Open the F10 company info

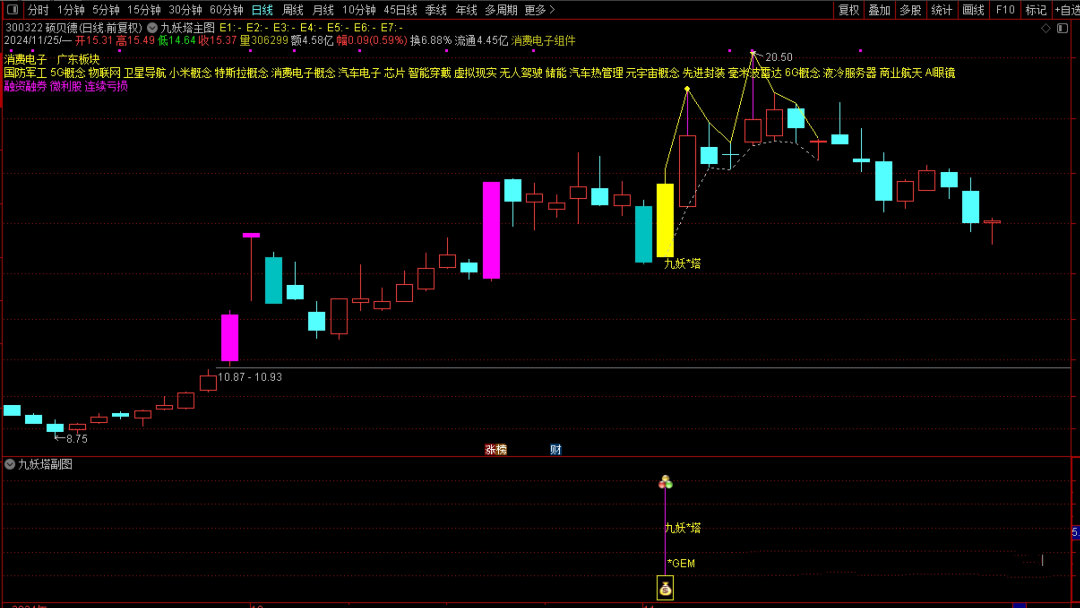(x=1005, y=10)
